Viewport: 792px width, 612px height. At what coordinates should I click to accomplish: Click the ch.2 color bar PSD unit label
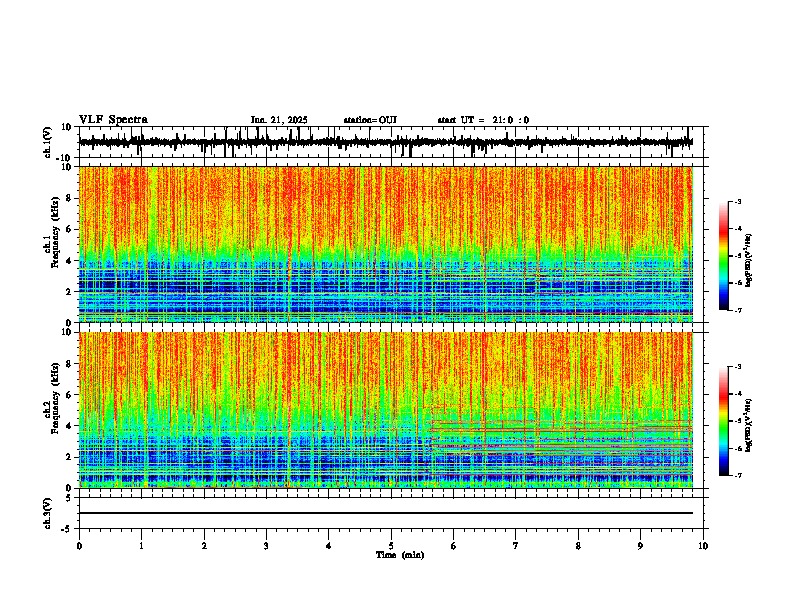(749, 425)
